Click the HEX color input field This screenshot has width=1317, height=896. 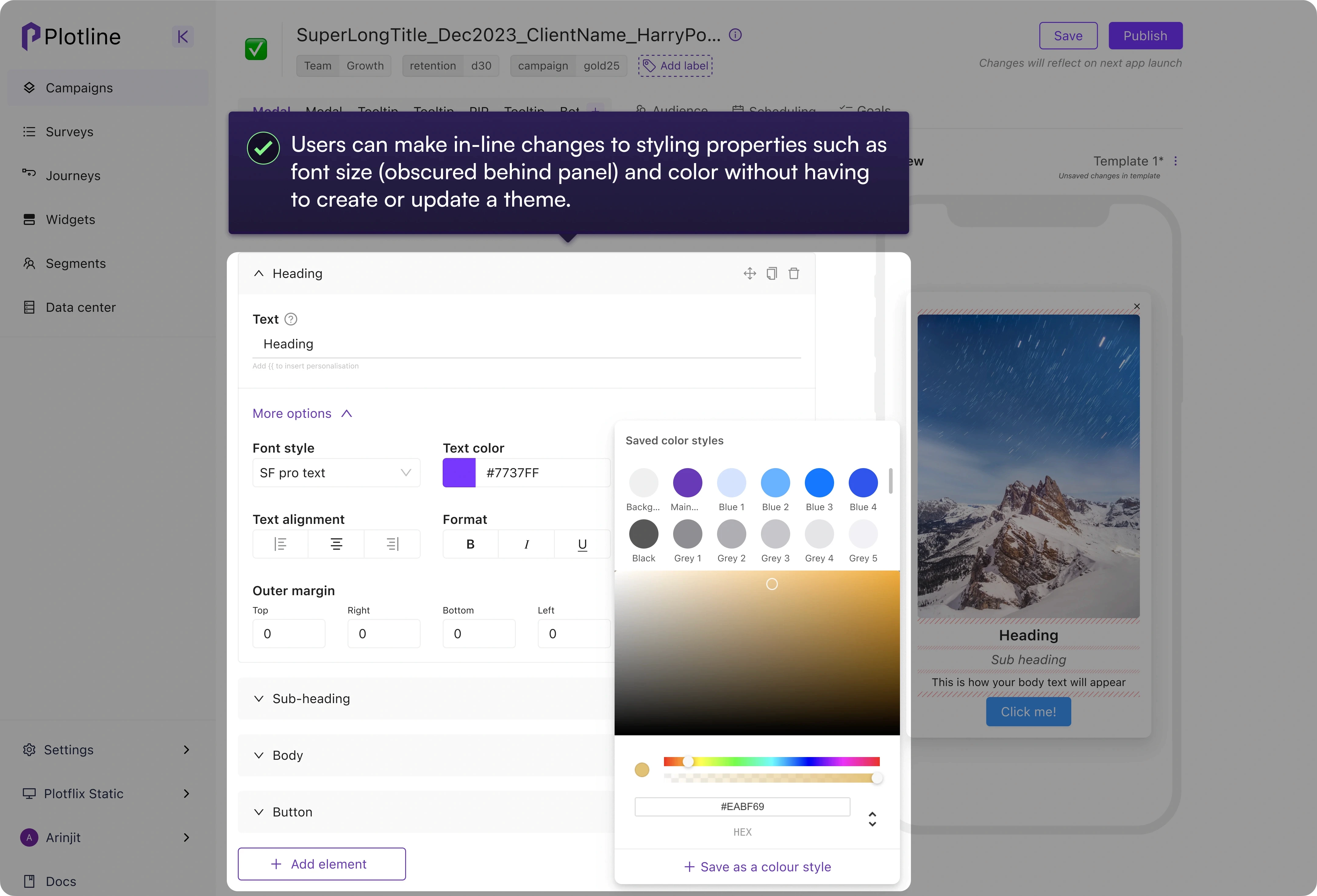[742, 806]
